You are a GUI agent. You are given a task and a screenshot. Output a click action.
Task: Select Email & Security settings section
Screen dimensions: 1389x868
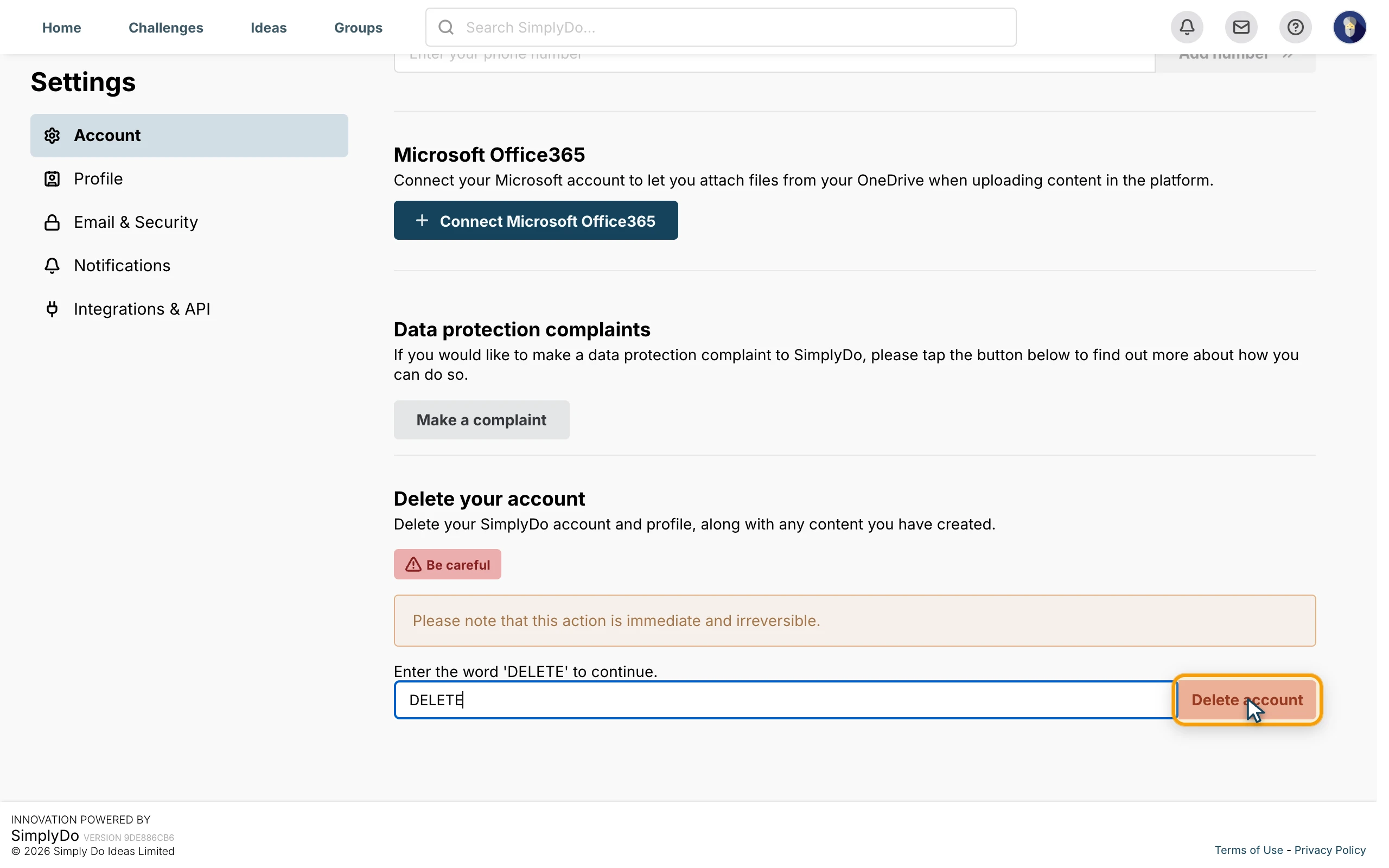[x=189, y=222]
